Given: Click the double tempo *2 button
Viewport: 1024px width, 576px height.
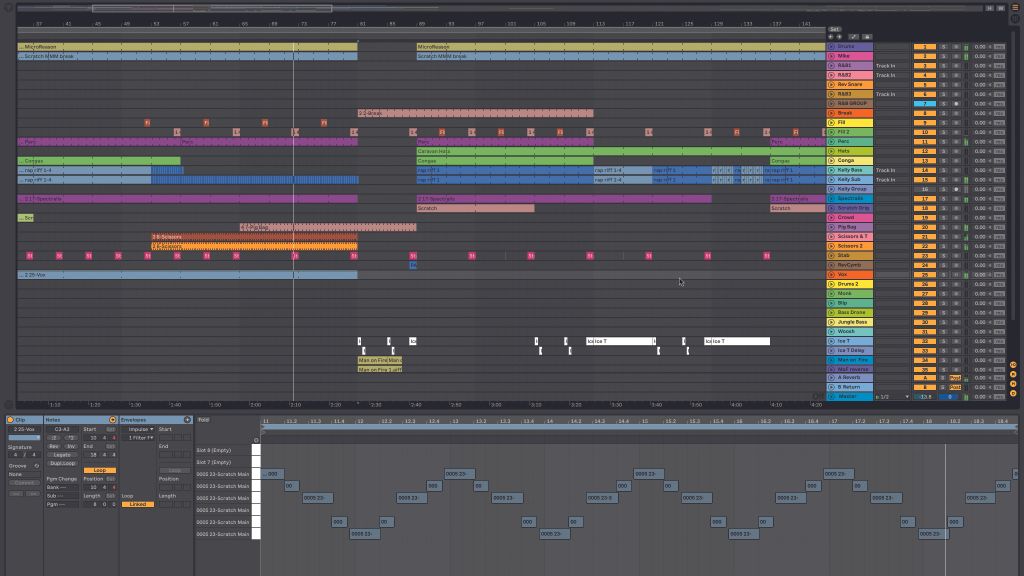Looking at the screenshot, I should [70, 438].
